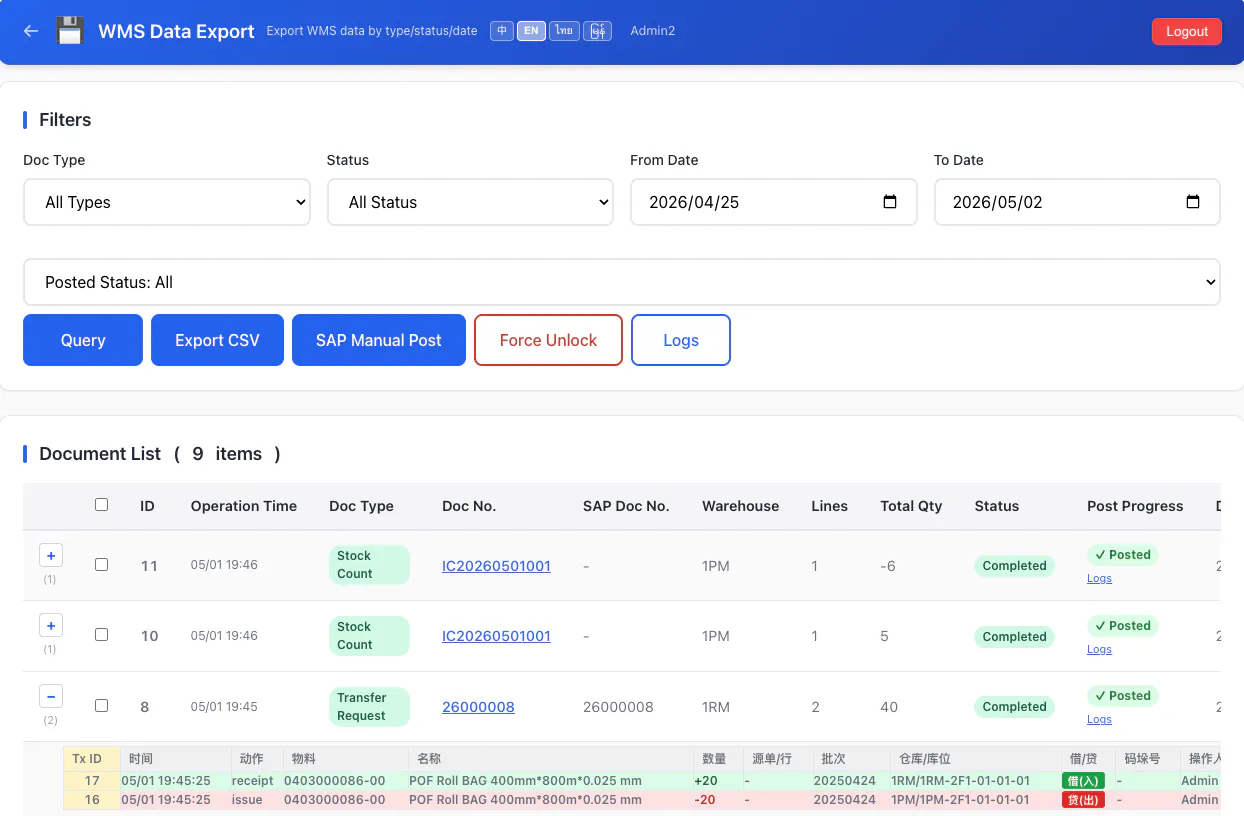Switch language to EN
The width and height of the screenshot is (1244, 816).
click(531, 31)
